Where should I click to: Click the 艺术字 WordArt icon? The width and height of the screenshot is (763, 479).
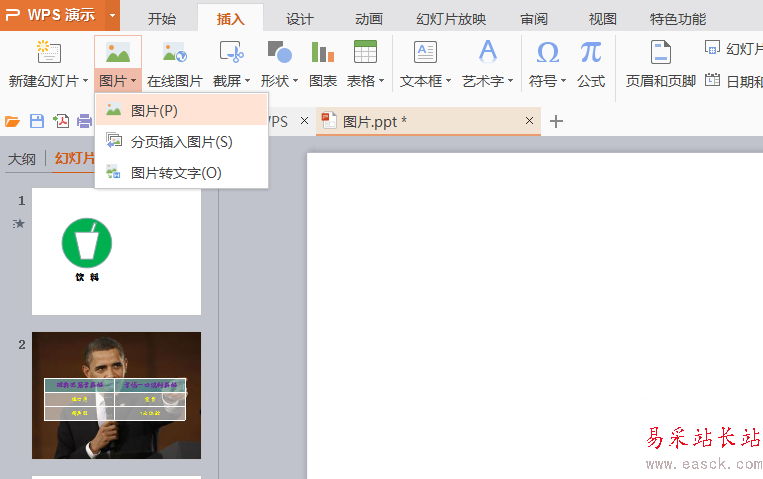click(488, 52)
